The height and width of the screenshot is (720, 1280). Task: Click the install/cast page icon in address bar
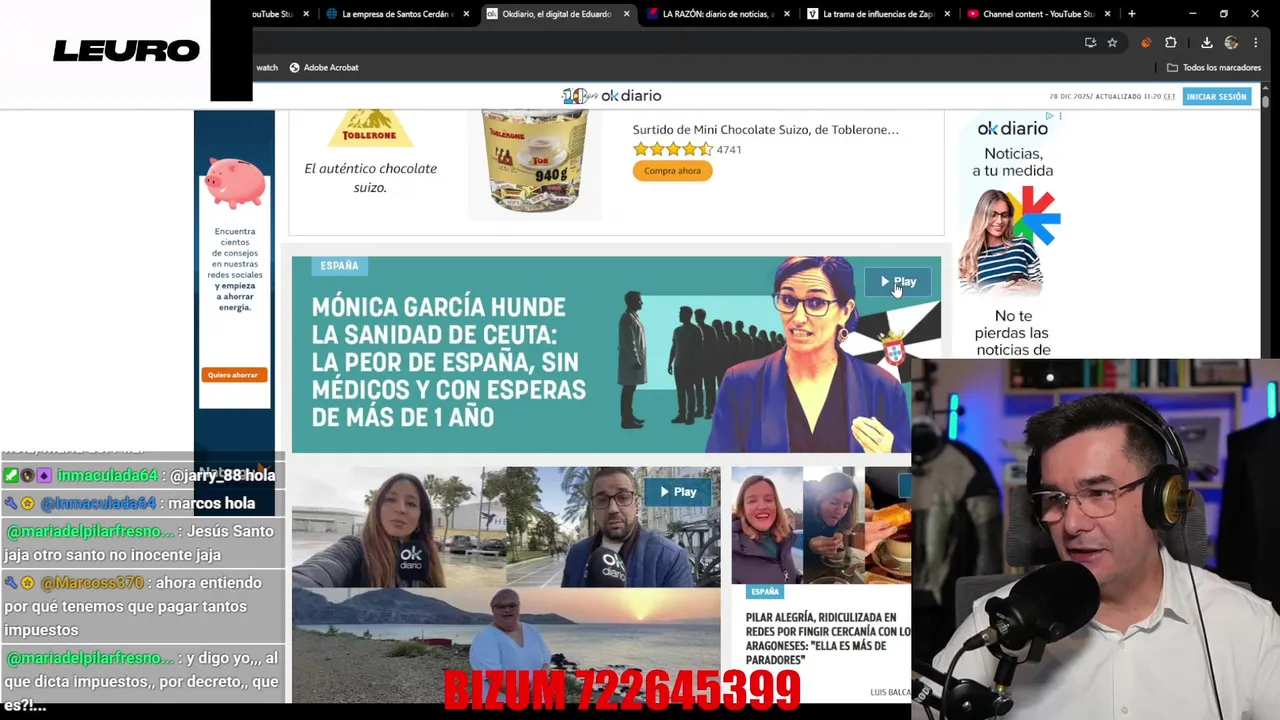1090,43
